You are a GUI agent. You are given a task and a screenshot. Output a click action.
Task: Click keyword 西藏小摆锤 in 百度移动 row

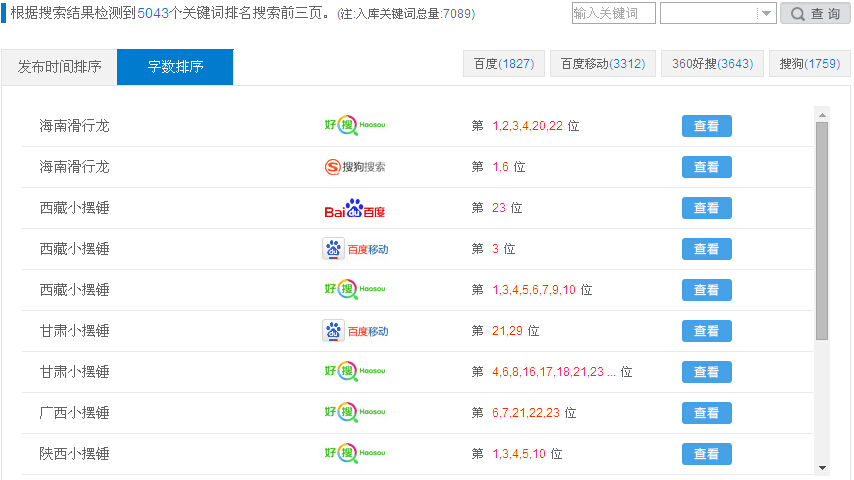(x=74, y=249)
